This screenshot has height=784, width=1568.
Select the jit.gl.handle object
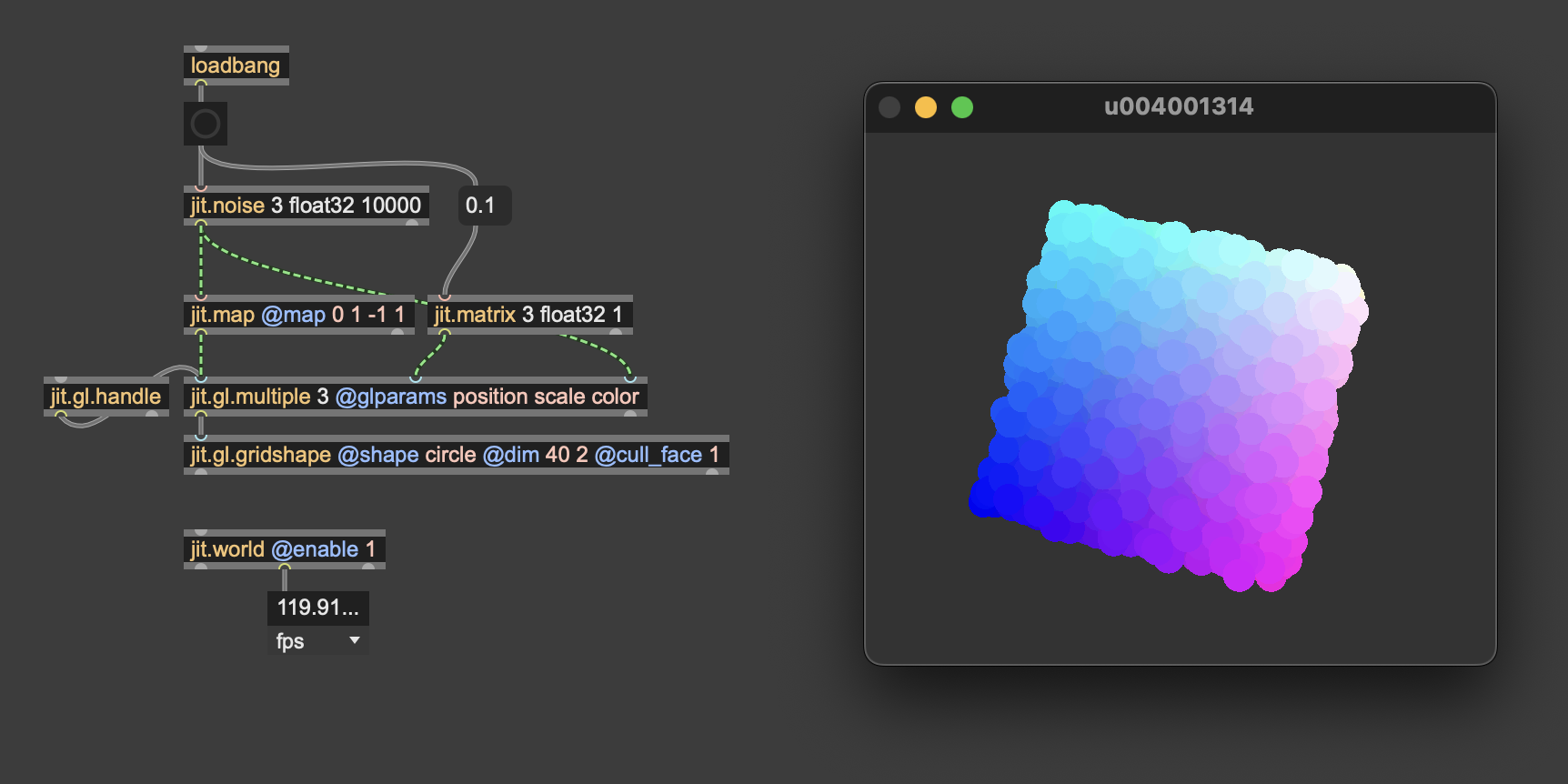point(106,397)
